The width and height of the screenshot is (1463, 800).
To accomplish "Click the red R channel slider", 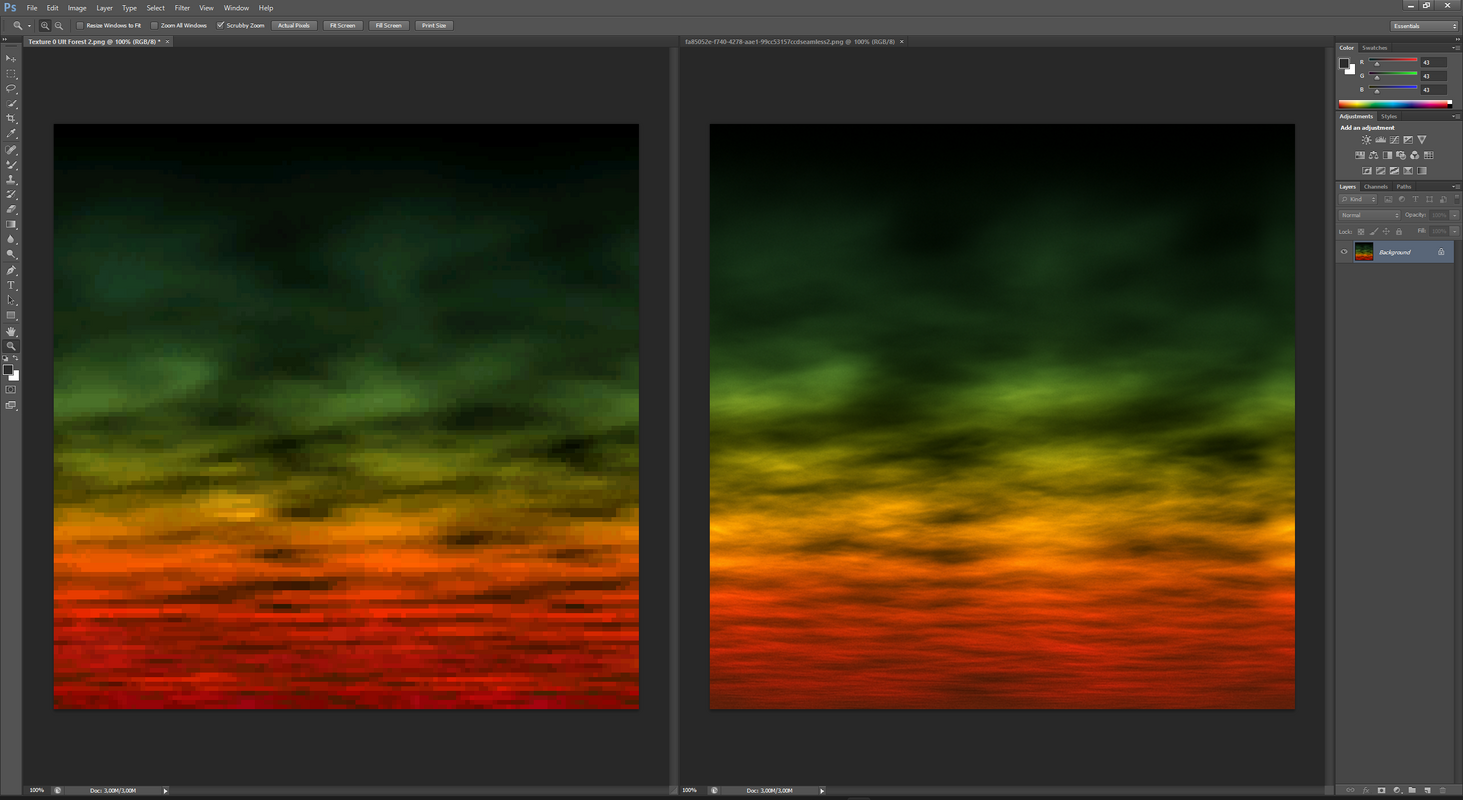I will [1393, 61].
